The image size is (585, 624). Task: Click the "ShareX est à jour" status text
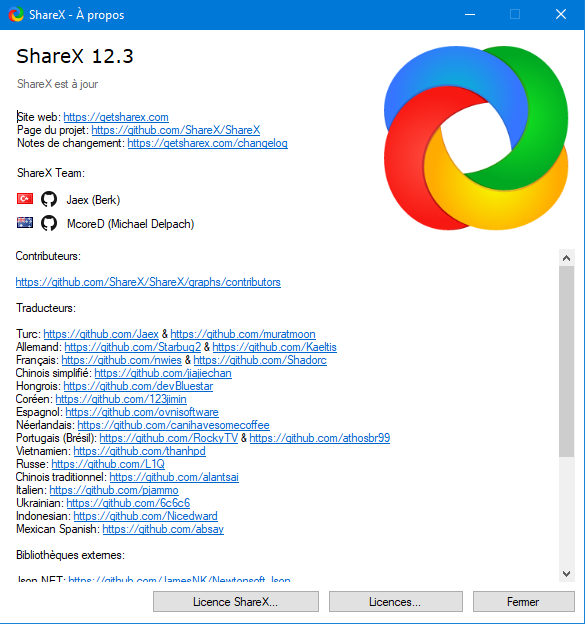(57, 84)
